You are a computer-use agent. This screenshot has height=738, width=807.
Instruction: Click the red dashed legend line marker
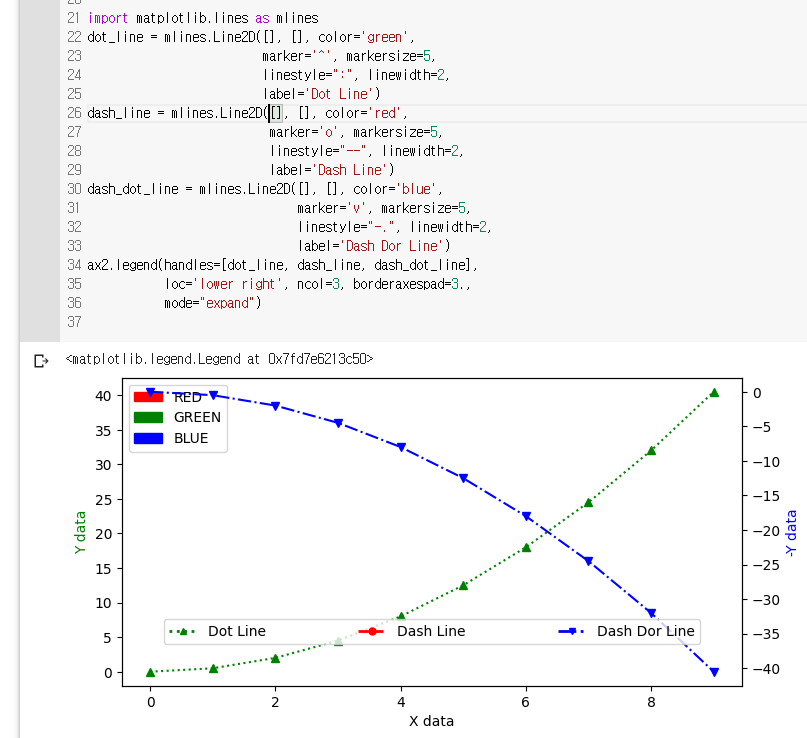371,631
